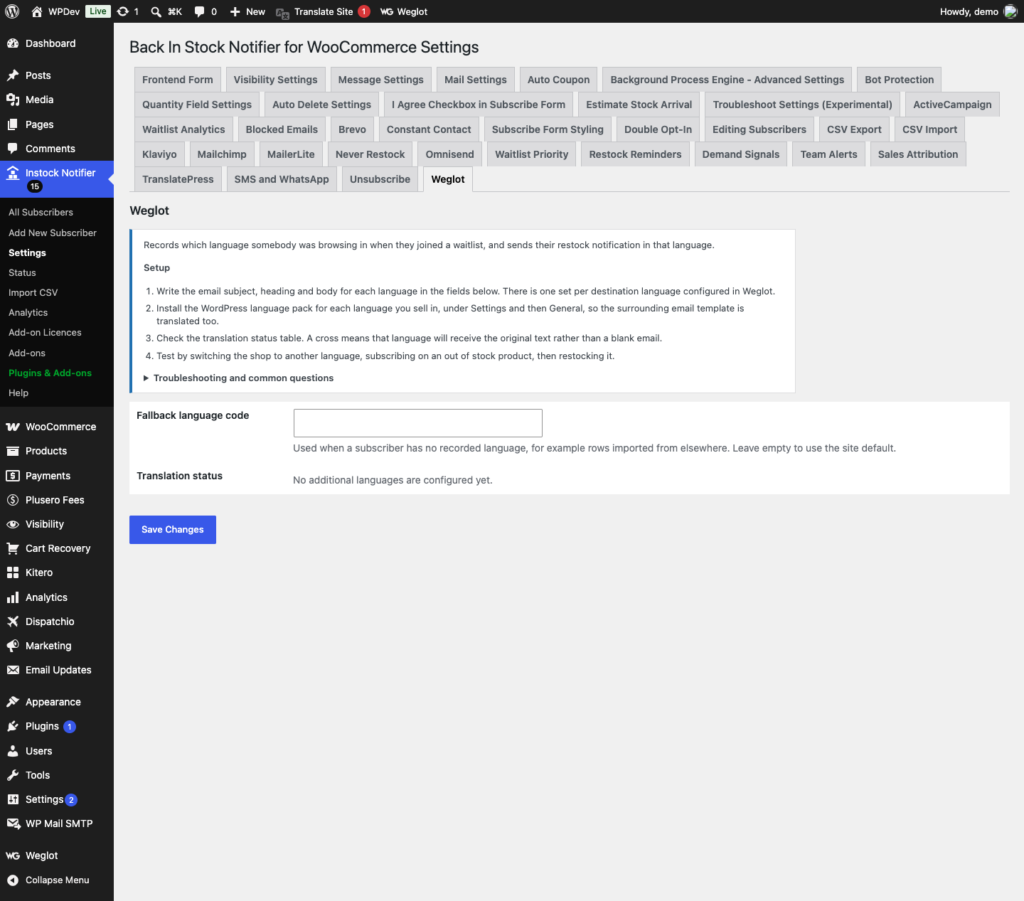Open the TranslatePress tab
1024x901 pixels.
coord(178,179)
